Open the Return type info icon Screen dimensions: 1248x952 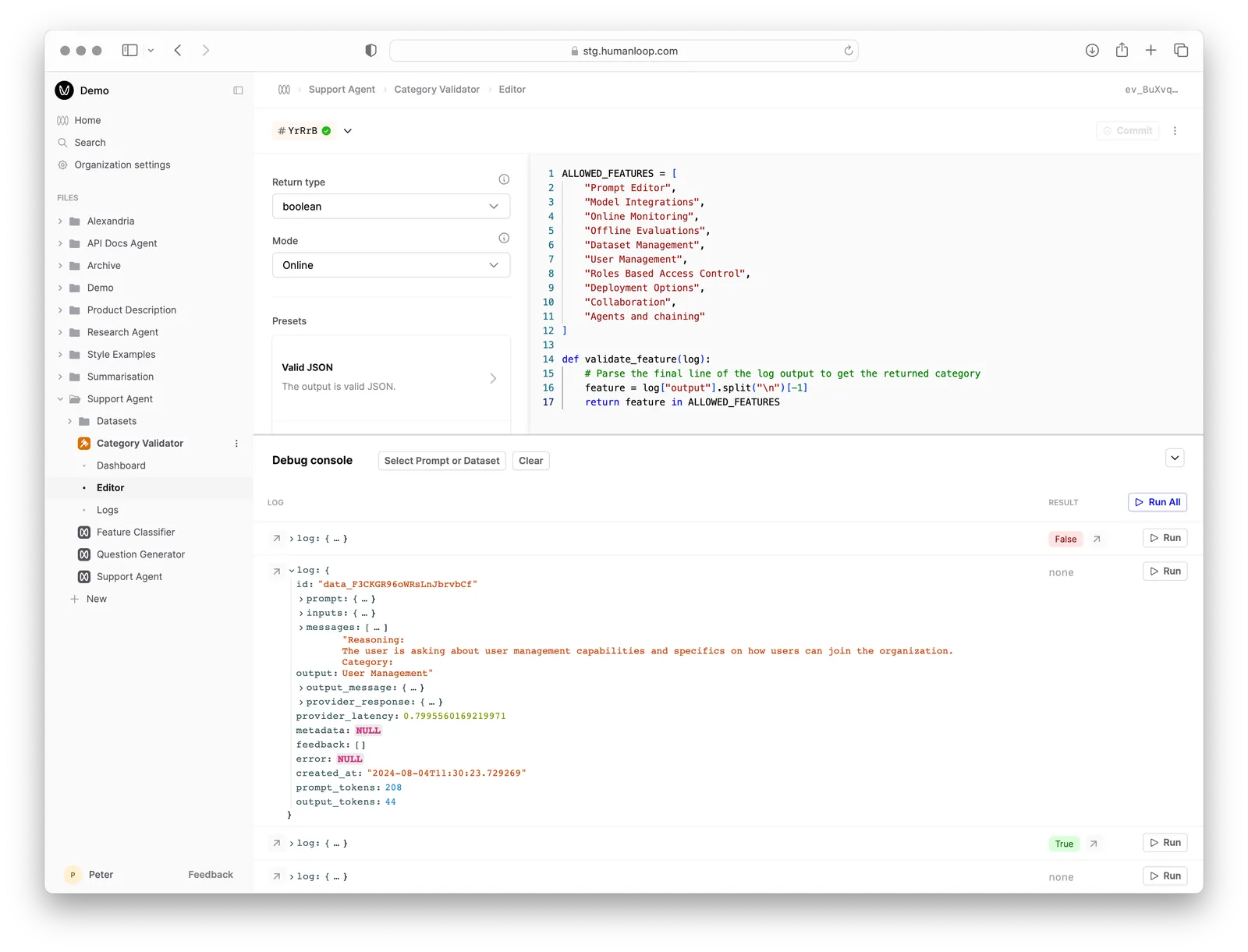click(x=504, y=179)
